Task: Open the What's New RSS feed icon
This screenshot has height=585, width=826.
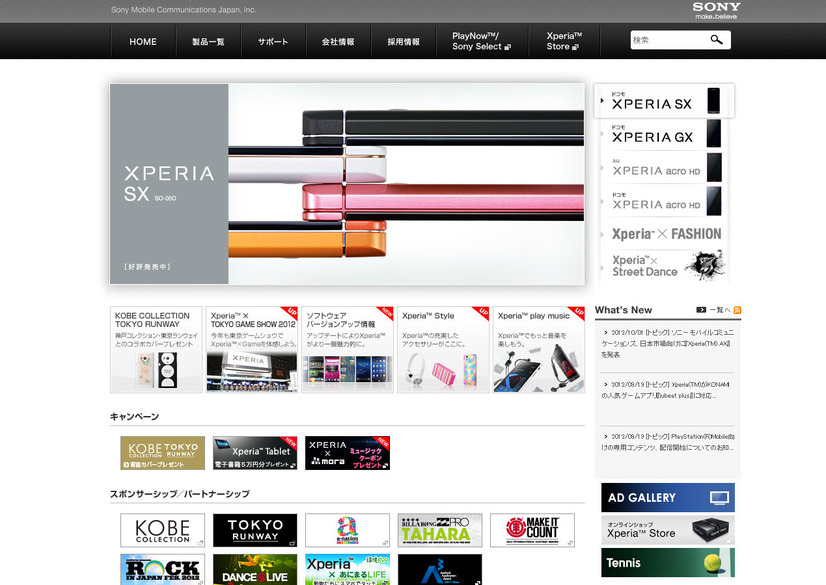Action: click(x=738, y=310)
